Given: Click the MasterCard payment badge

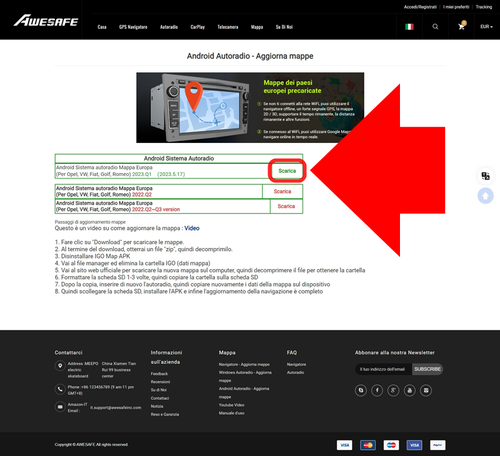Looking at the screenshot, I should (x=368, y=445).
